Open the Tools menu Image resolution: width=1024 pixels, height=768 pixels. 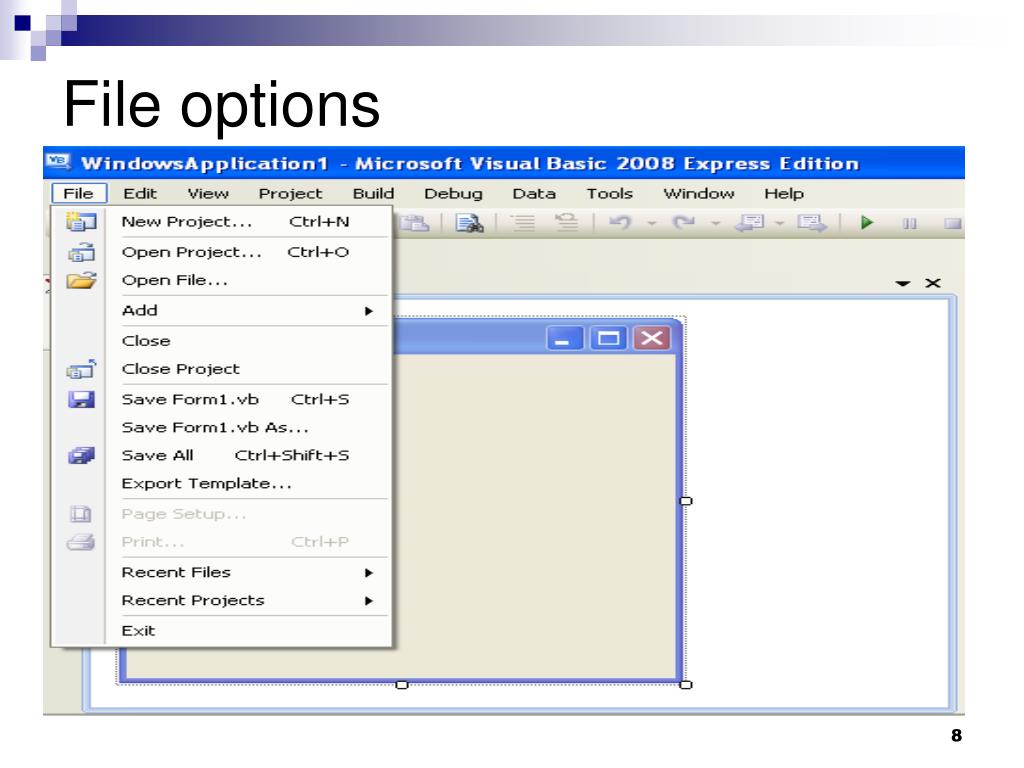609,194
